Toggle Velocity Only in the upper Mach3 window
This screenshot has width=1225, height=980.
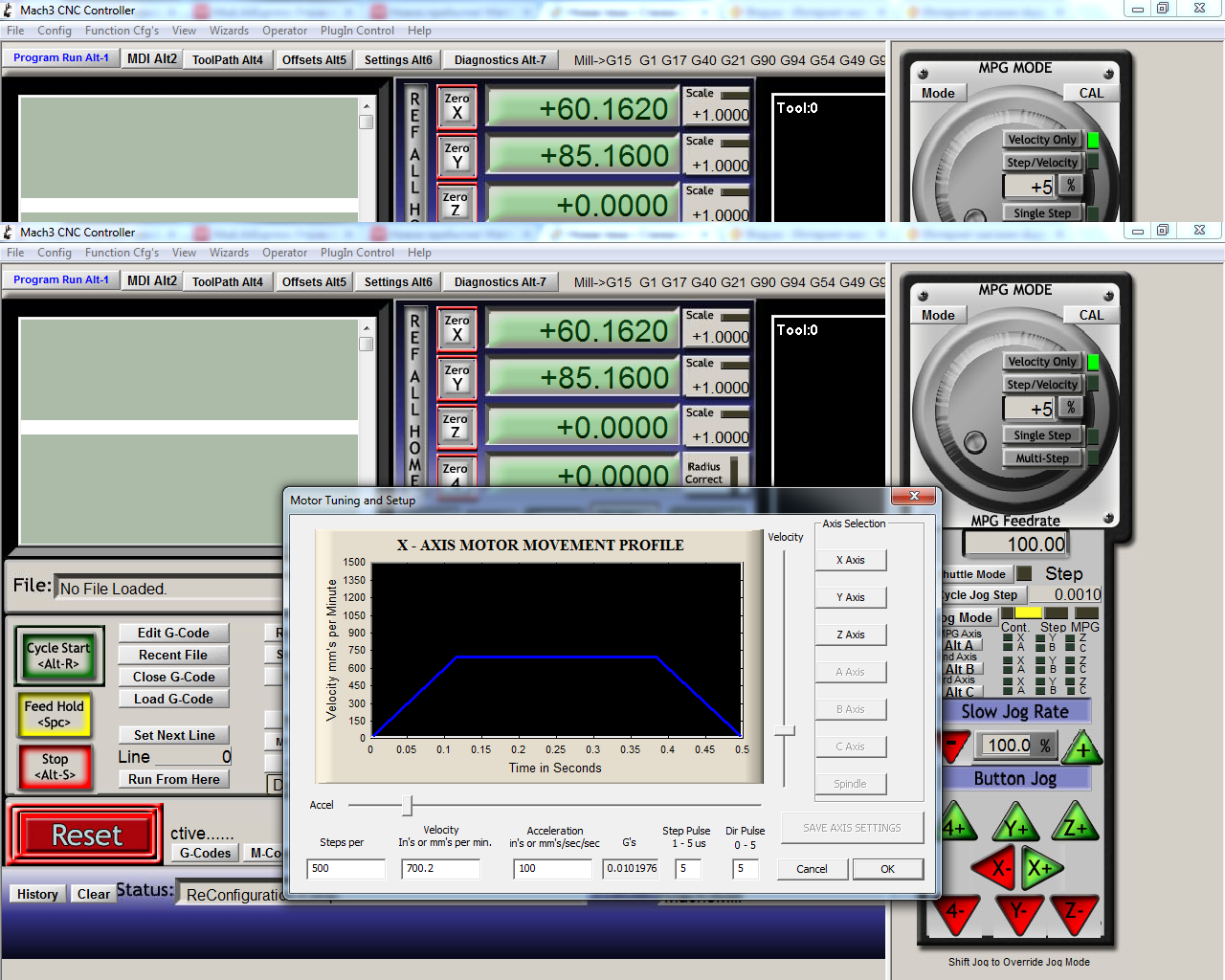[x=1042, y=140]
